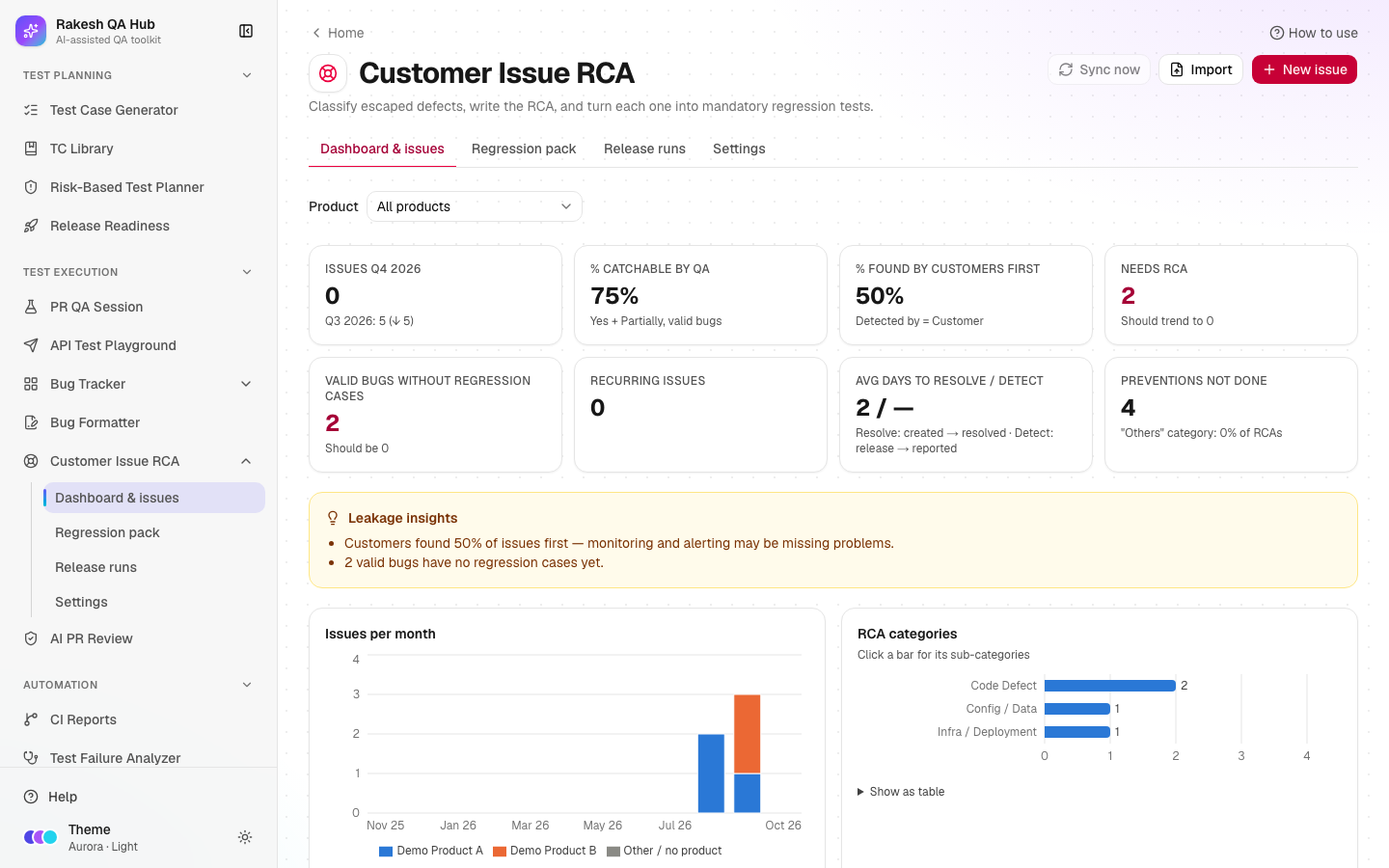Collapse the Customer Issue RCA submenu chevron
The width and height of the screenshot is (1389, 868).
246,461
